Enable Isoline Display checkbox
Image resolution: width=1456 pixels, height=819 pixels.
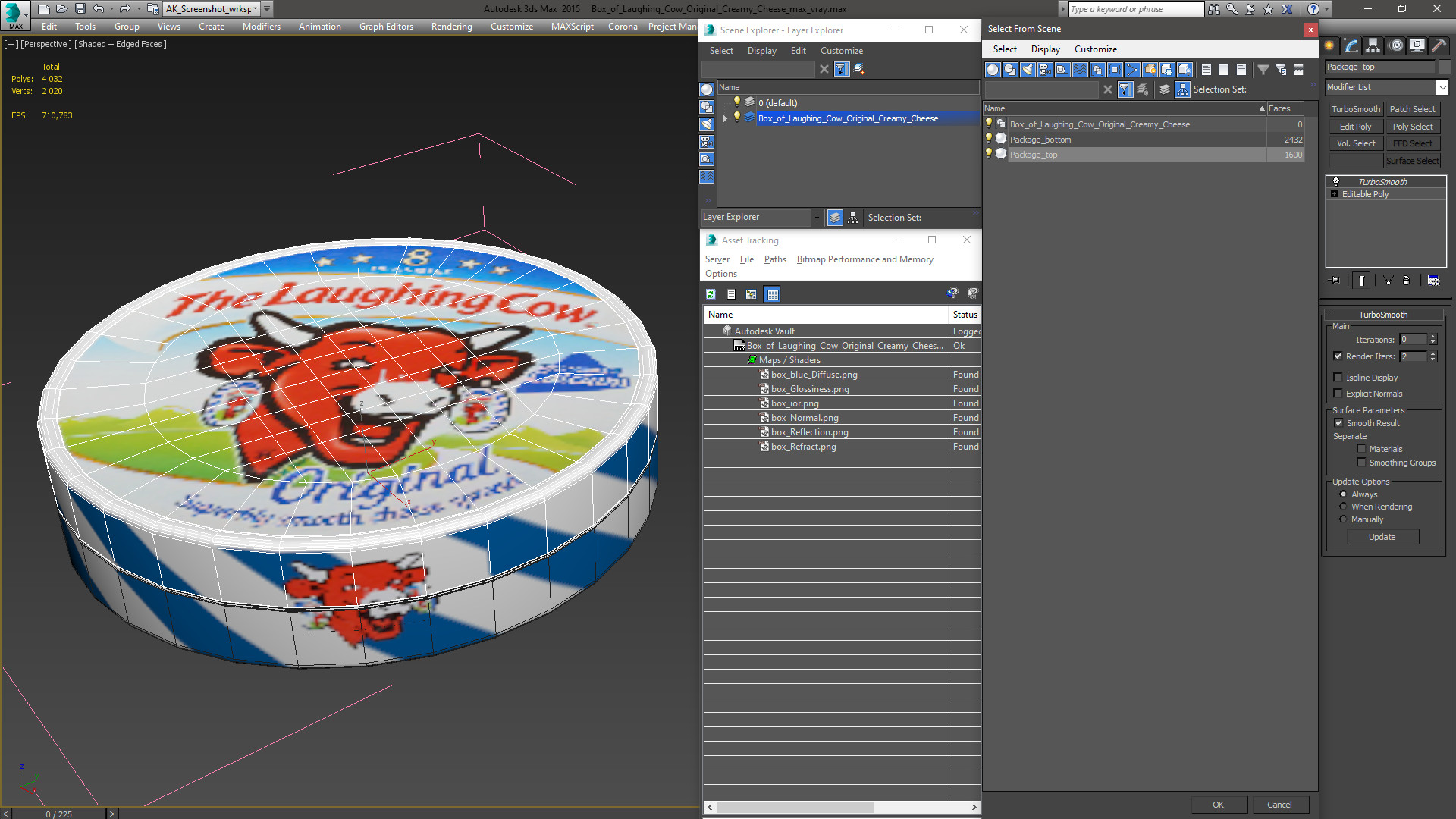click(x=1338, y=378)
